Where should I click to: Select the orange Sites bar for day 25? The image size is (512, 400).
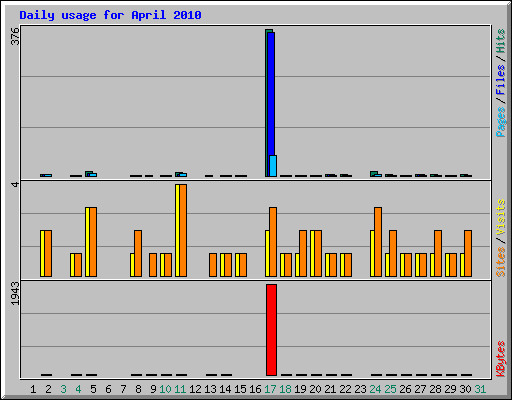click(x=393, y=253)
